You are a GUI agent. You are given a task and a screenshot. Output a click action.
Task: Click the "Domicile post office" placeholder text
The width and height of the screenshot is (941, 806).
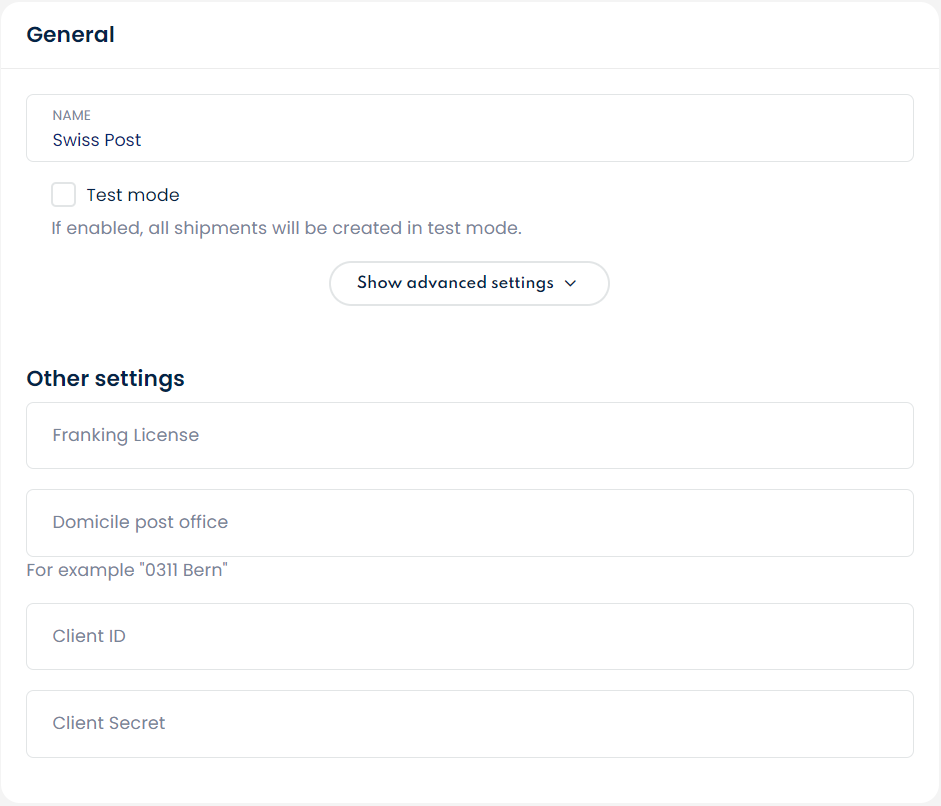point(140,523)
